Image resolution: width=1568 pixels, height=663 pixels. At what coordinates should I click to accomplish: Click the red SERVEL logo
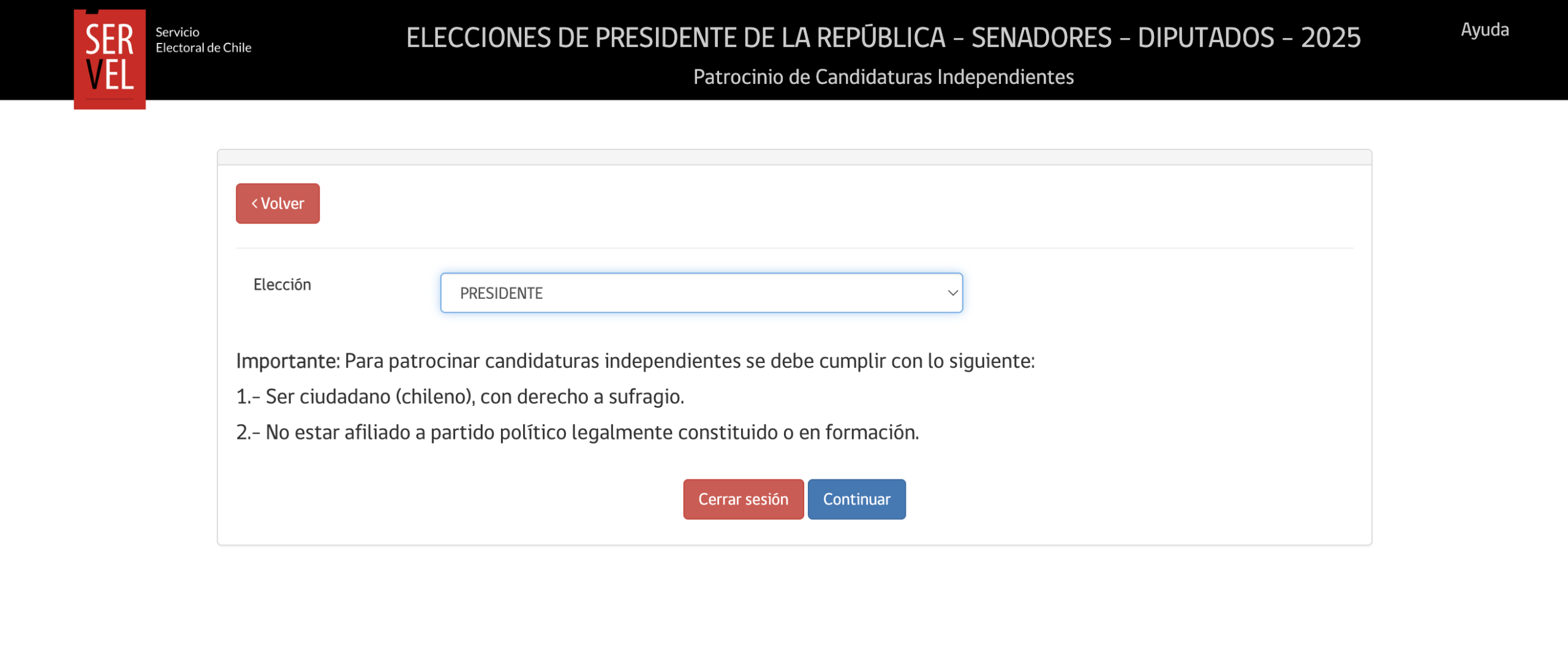(x=110, y=59)
